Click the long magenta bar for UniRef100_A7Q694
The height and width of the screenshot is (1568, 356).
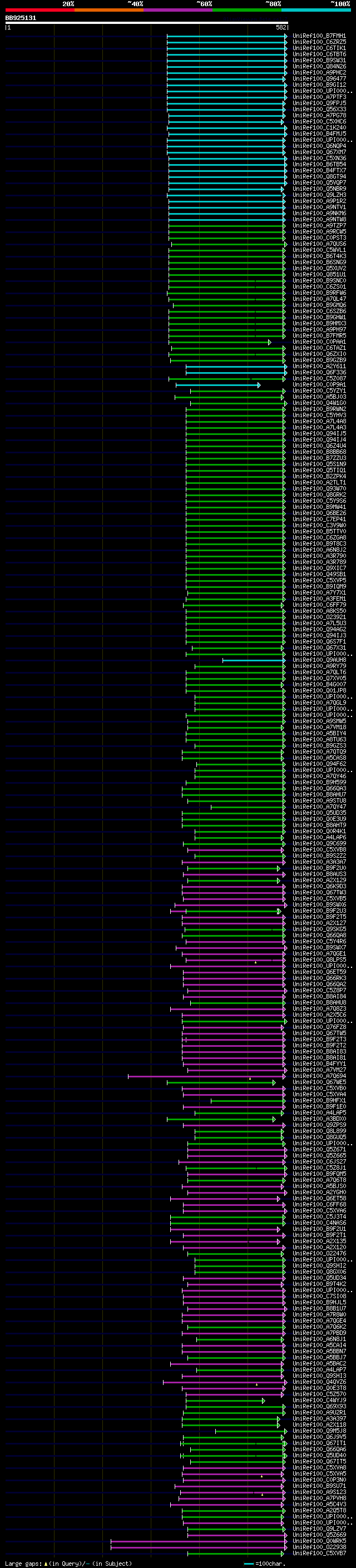(x=206, y=1076)
